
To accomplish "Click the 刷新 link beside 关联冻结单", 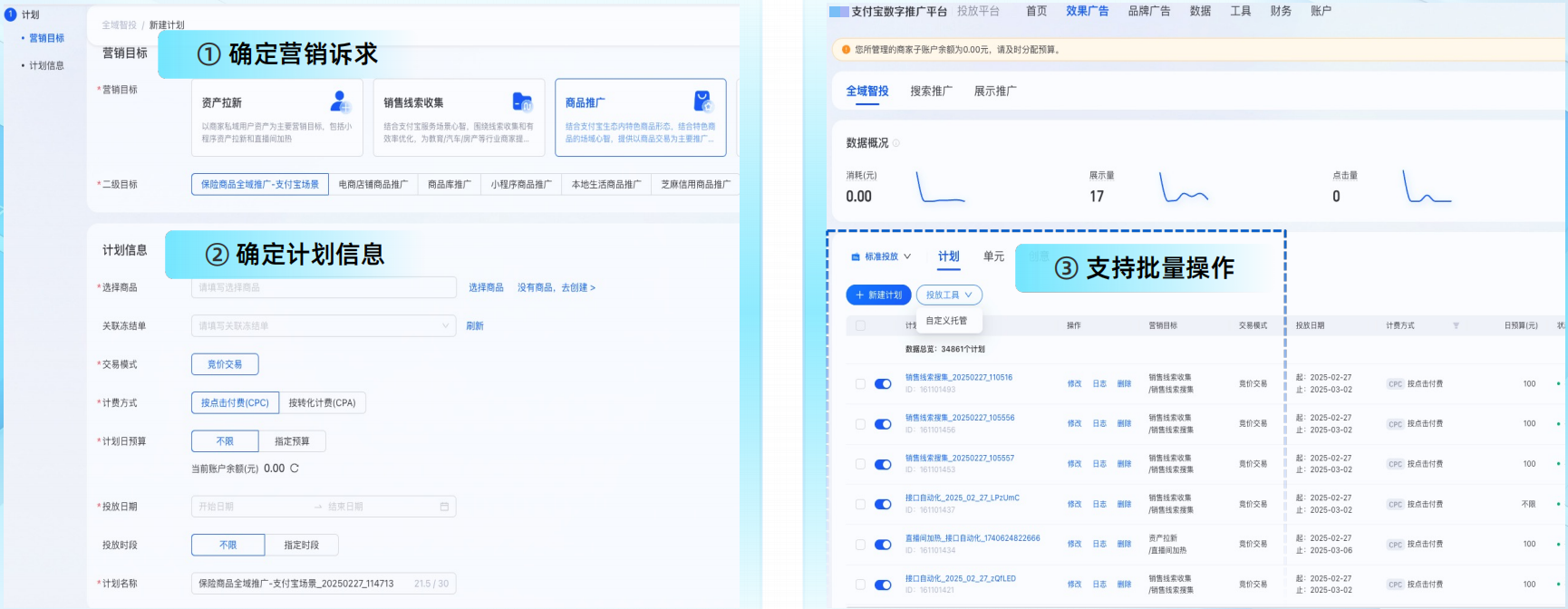I will (x=475, y=325).
